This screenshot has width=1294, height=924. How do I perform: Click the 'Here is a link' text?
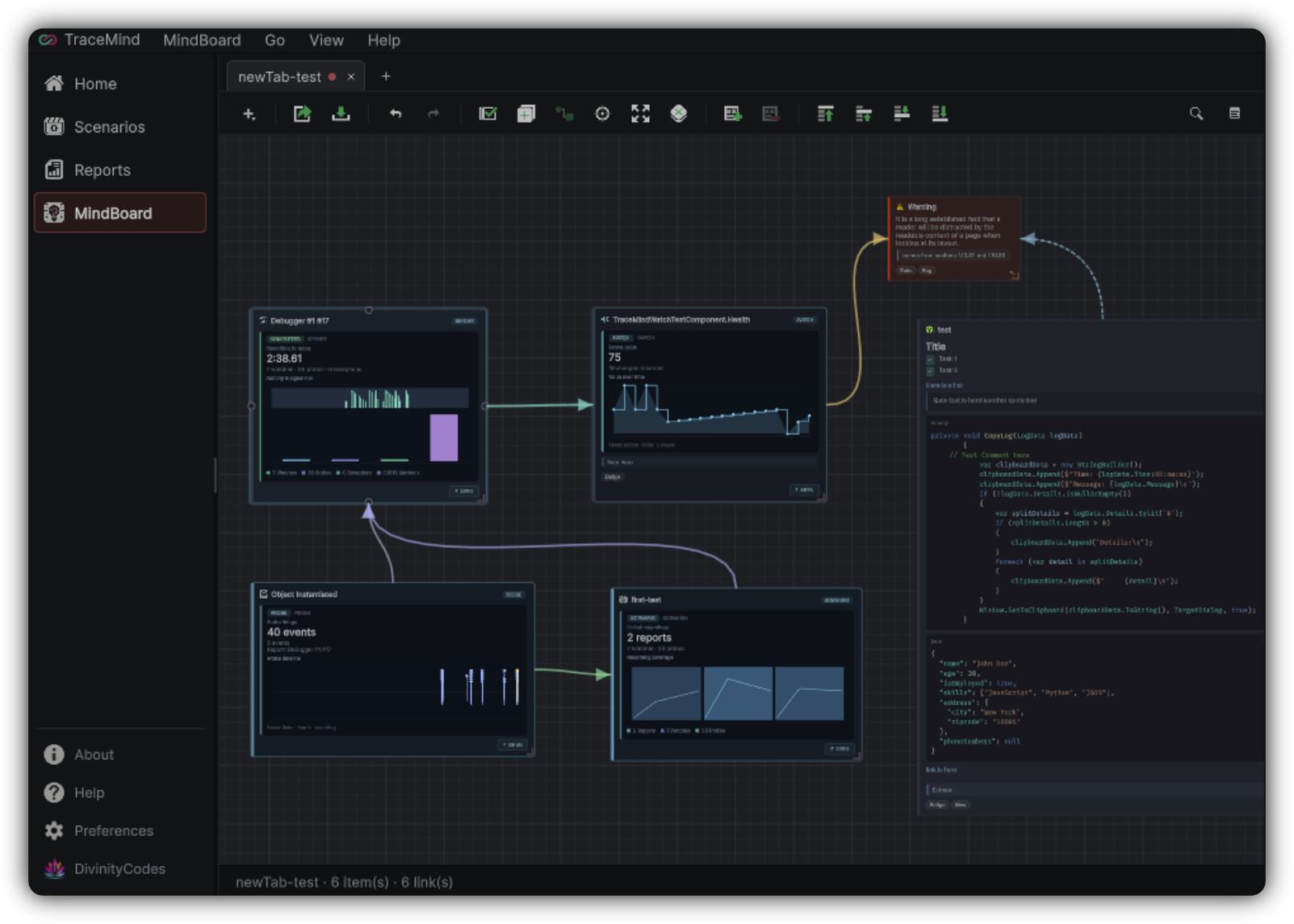944,386
